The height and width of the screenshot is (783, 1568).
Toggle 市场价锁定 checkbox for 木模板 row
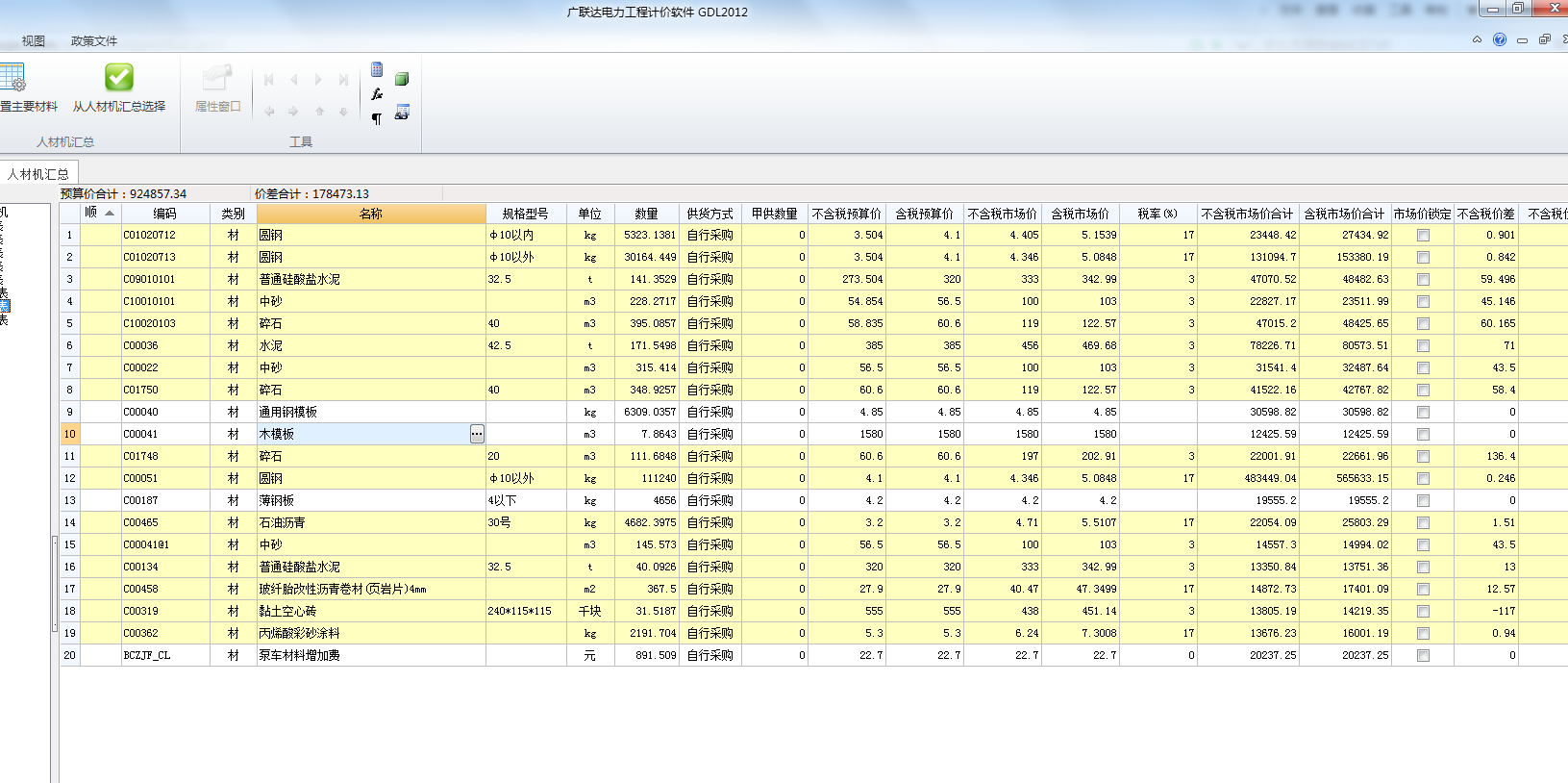click(x=1423, y=434)
